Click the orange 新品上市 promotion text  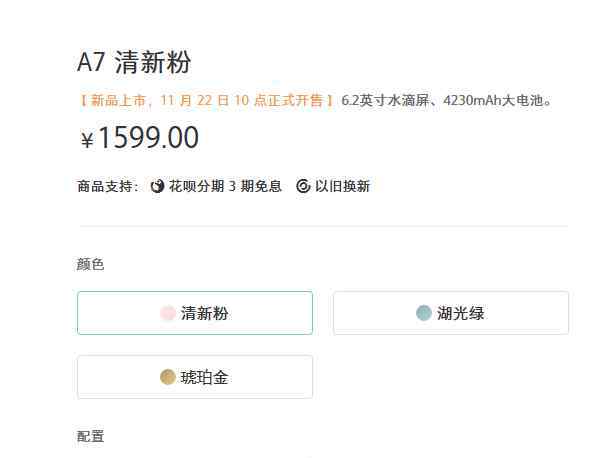(207, 100)
